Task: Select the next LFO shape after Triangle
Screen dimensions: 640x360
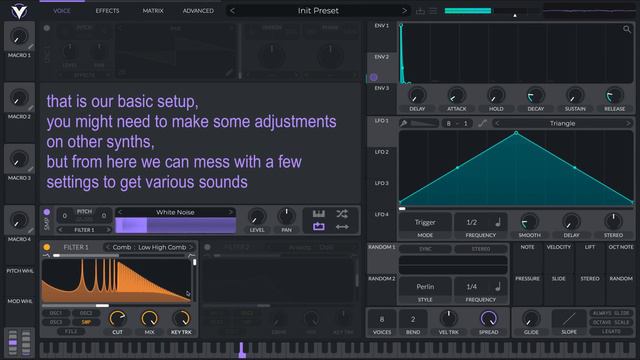Action: click(628, 123)
